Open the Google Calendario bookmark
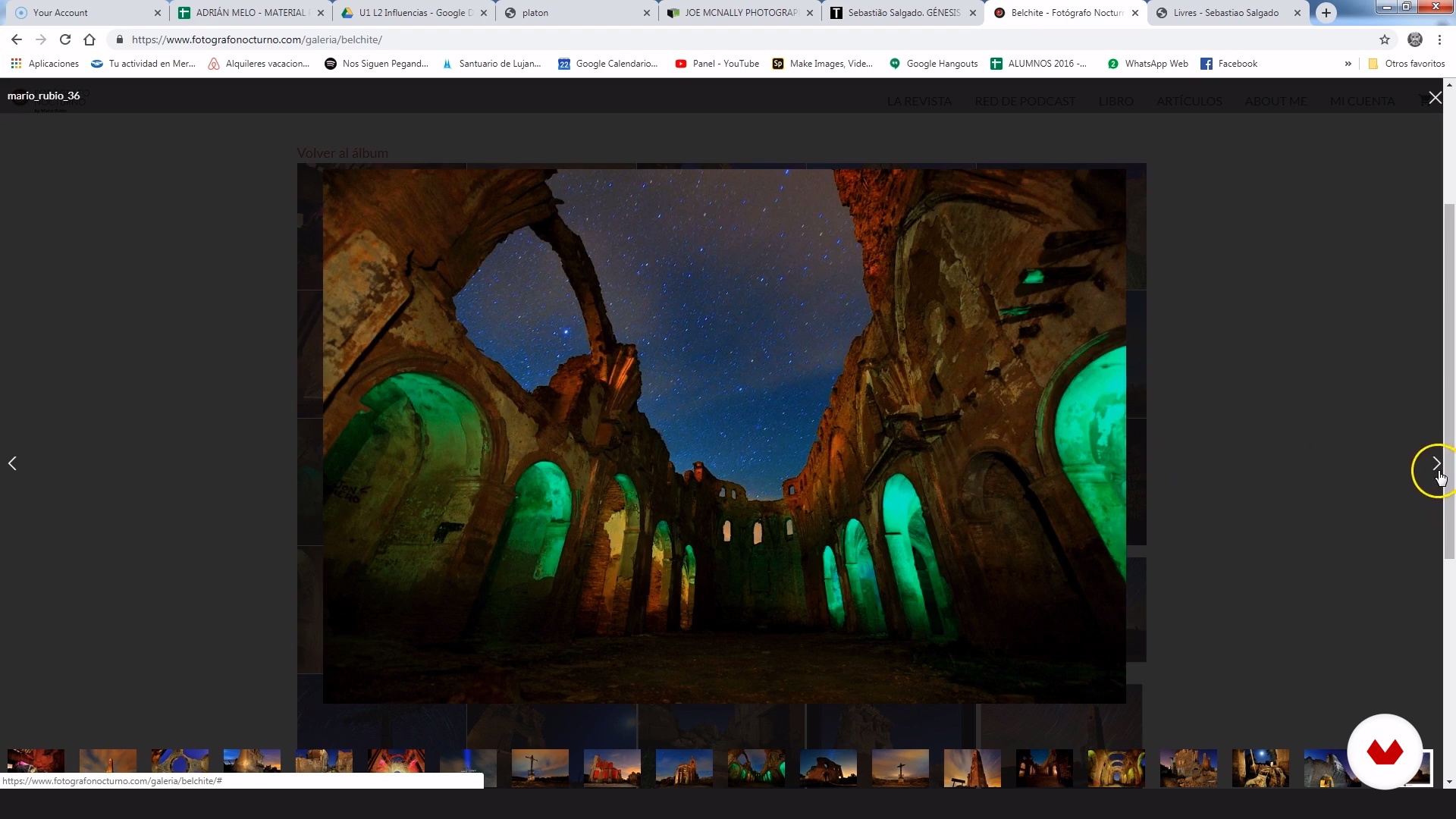 point(607,64)
